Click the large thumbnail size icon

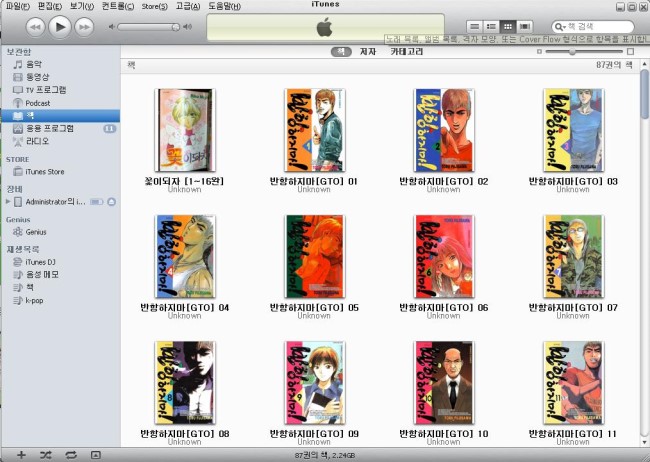click(630, 51)
